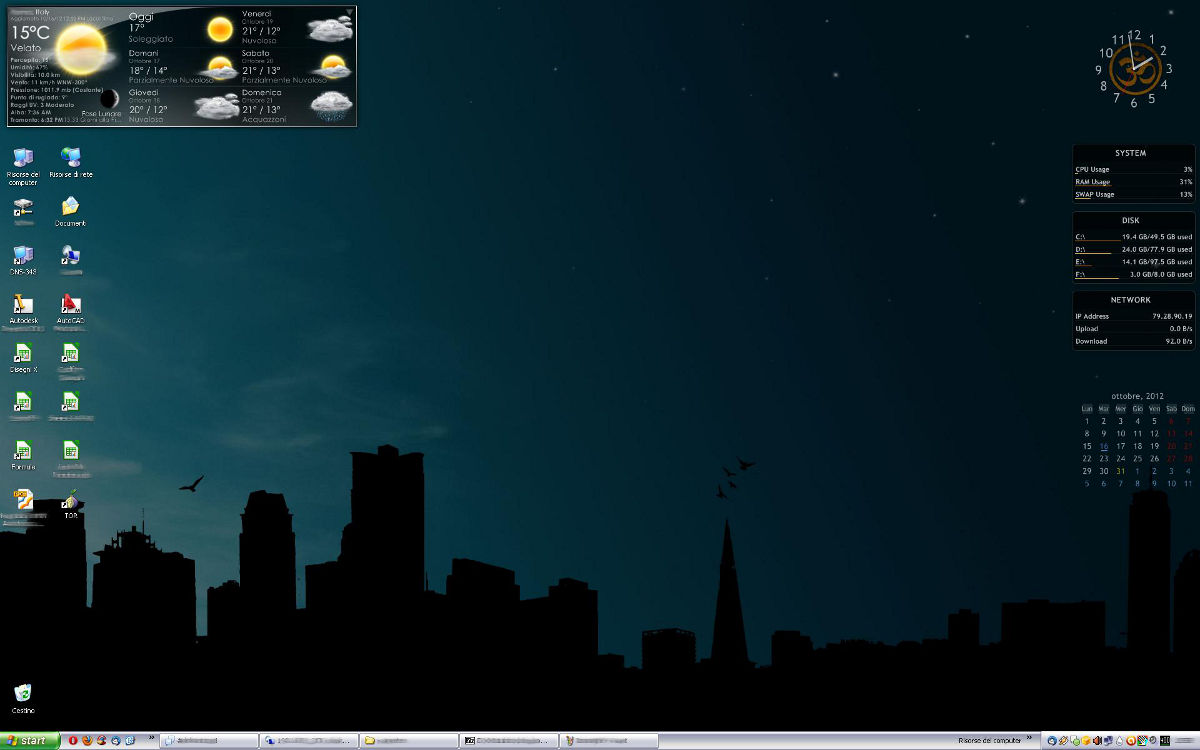Open the weather widget dropdown arrow
This screenshot has height=750, width=1200.
(349, 12)
